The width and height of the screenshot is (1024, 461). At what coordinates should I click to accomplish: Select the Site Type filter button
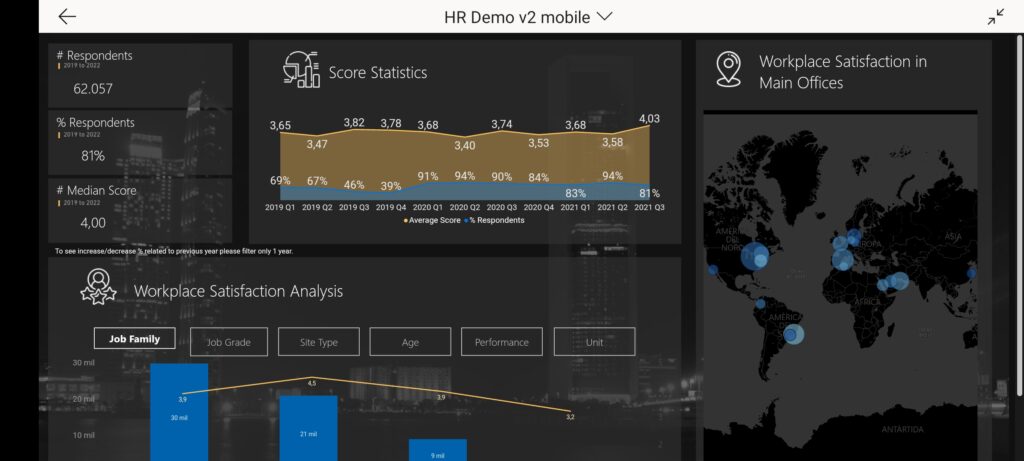tap(319, 342)
